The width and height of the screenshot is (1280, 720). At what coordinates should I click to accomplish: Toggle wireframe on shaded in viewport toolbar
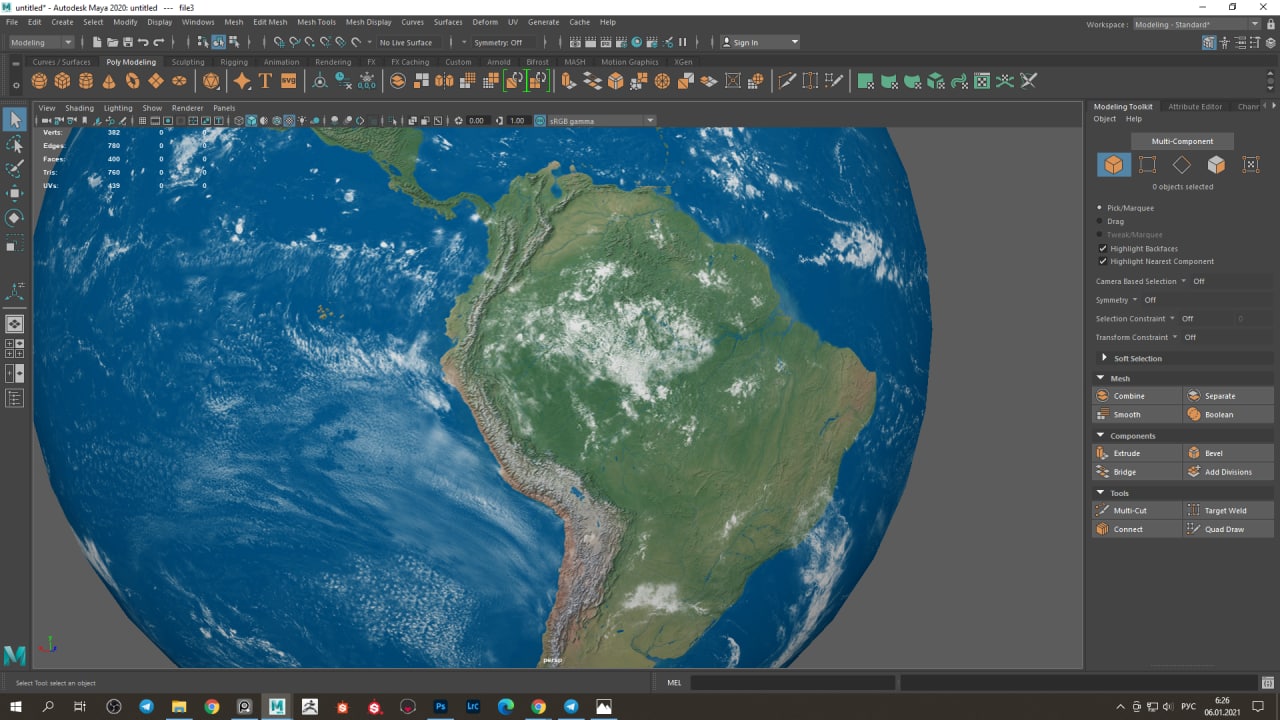point(276,120)
